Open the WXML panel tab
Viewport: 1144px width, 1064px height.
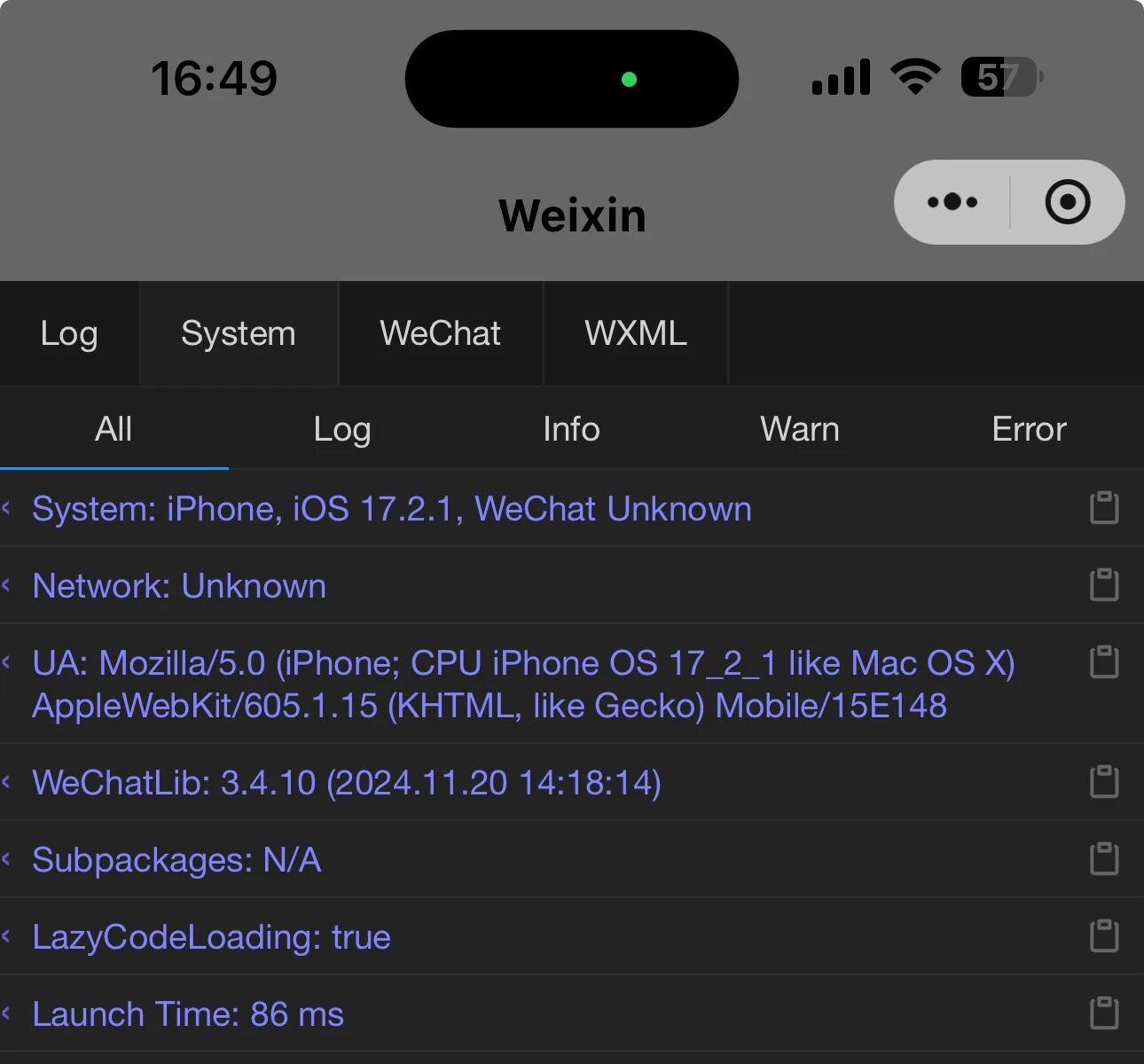coord(636,333)
